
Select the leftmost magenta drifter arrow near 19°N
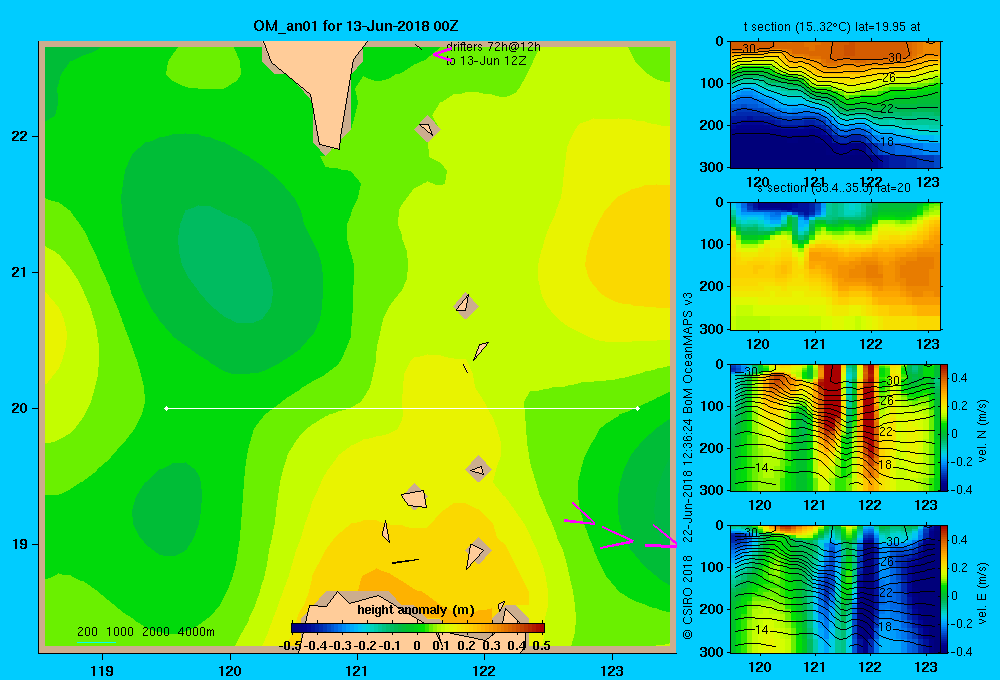coord(580,515)
